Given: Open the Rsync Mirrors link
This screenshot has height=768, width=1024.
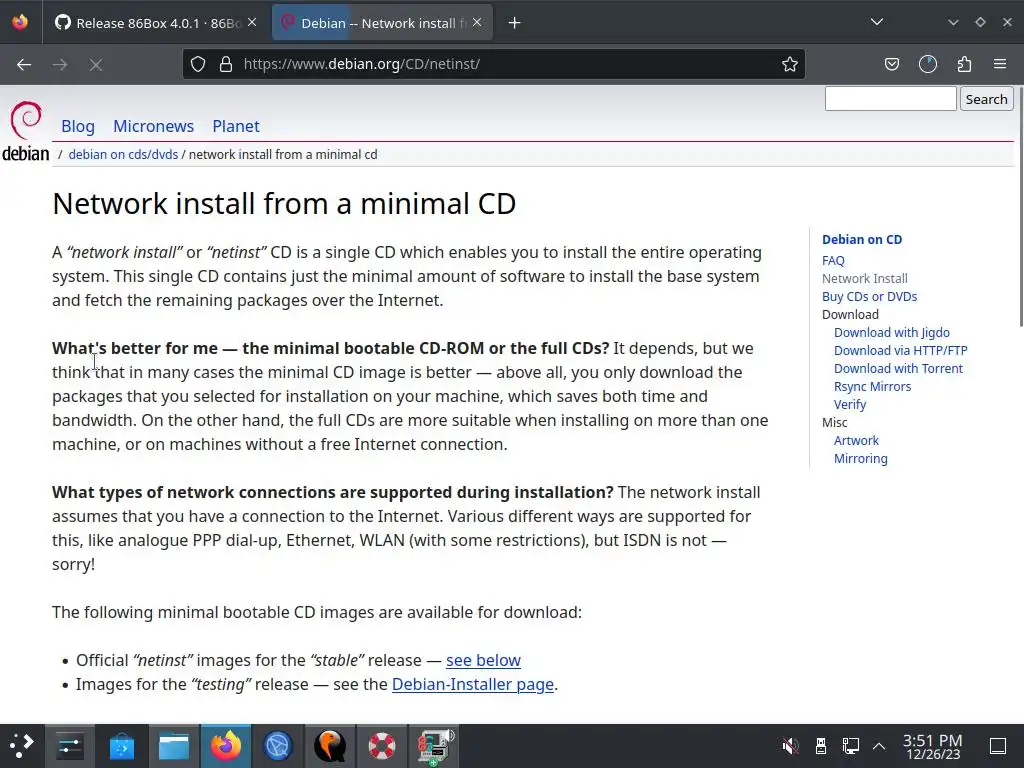Looking at the screenshot, I should click(x=872, y=387).
